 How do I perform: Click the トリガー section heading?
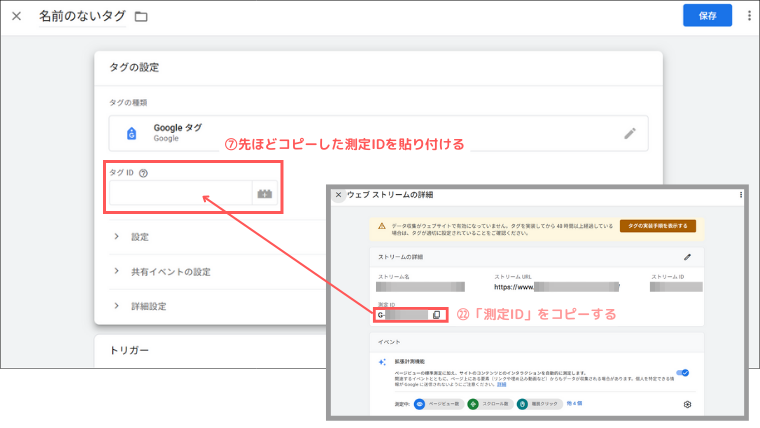pos(129,350)
